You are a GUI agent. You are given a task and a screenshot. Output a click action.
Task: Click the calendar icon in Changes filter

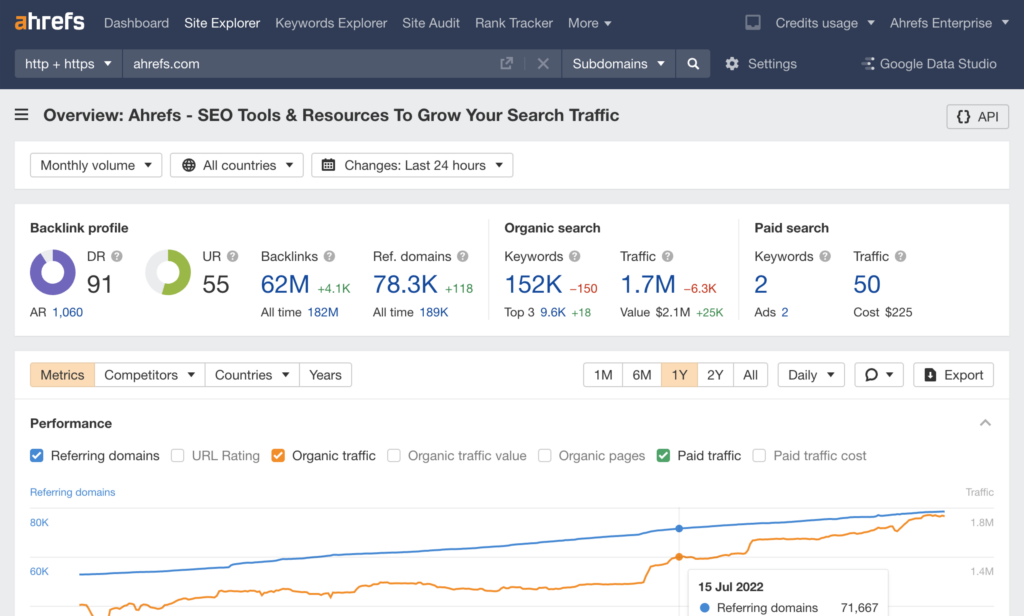point(328,165)
